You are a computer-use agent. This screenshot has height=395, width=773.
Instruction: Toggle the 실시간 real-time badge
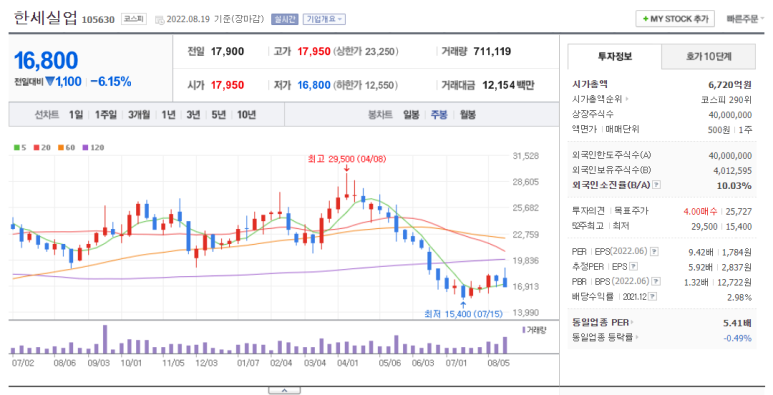tap(285, 19)
